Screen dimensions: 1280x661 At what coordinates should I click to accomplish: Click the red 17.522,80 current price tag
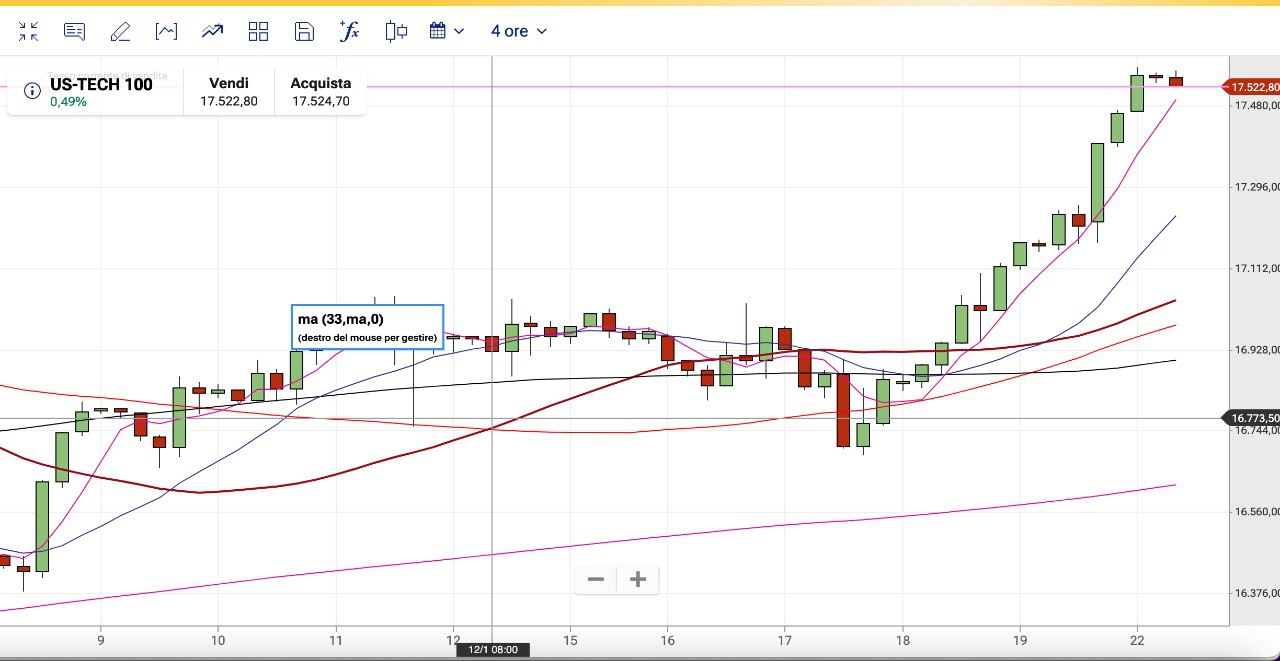click(1254, 87)
